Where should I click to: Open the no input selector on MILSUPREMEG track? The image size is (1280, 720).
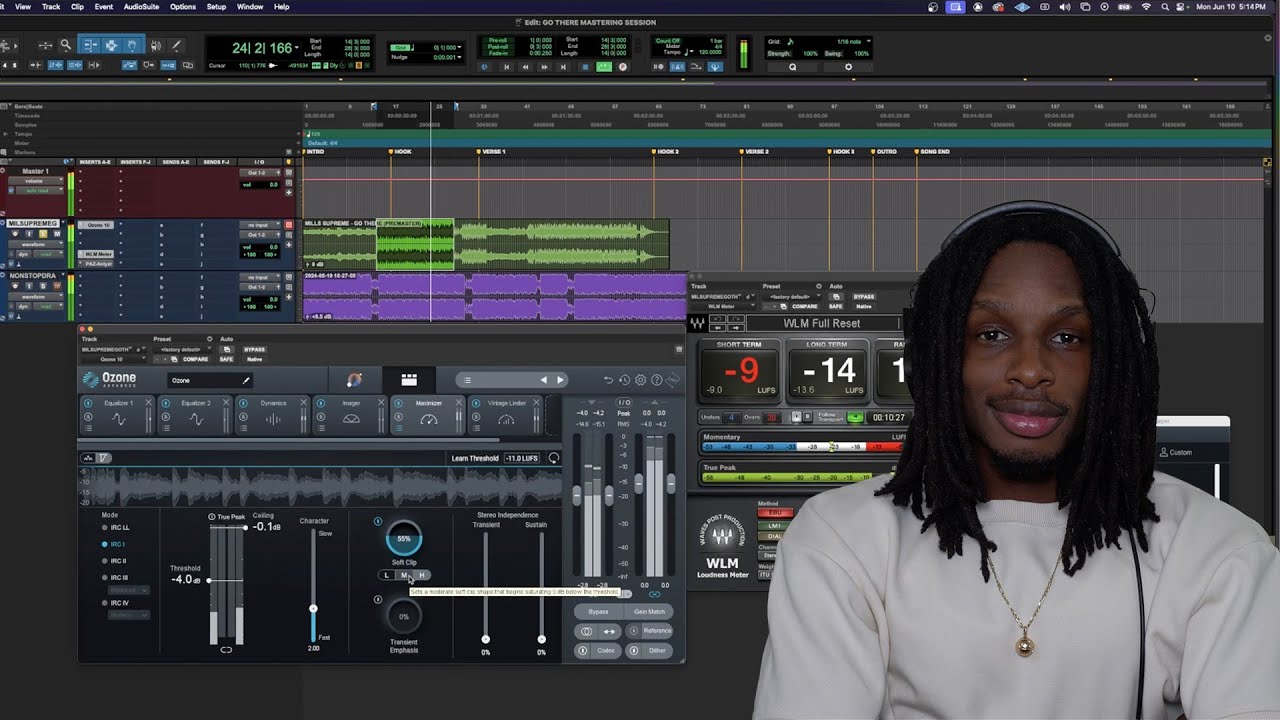click(x=258, y=225)
